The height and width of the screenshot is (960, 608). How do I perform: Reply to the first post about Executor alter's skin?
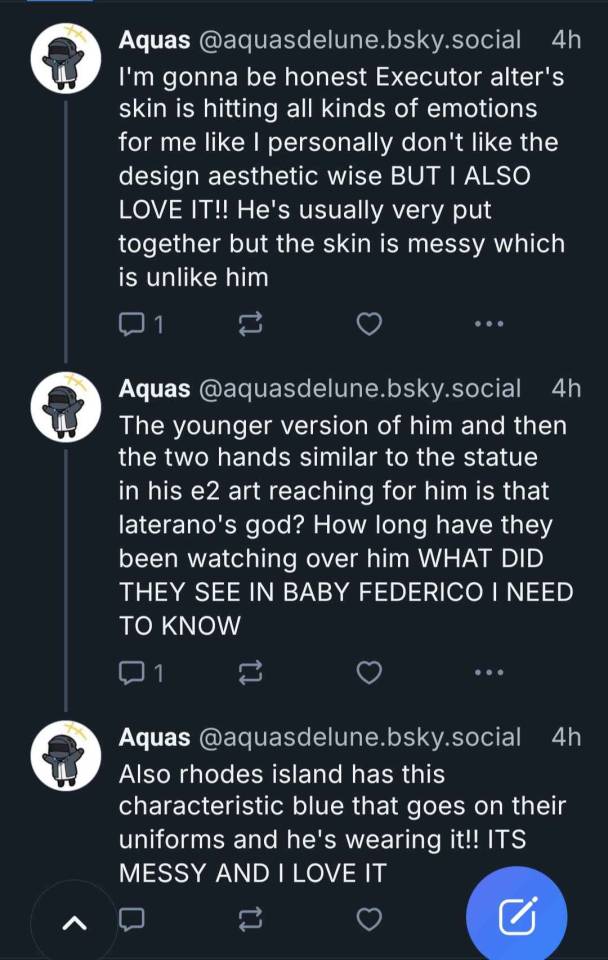133,324
